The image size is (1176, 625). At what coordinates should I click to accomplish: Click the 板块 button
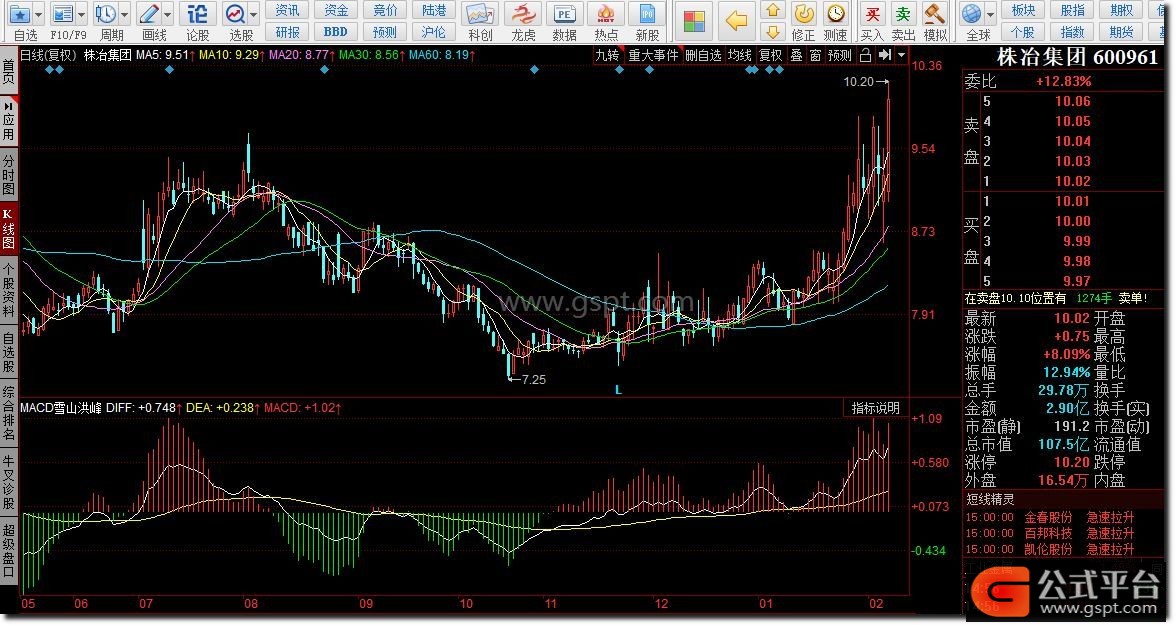pyautogui.click(x=1023, y=11)
